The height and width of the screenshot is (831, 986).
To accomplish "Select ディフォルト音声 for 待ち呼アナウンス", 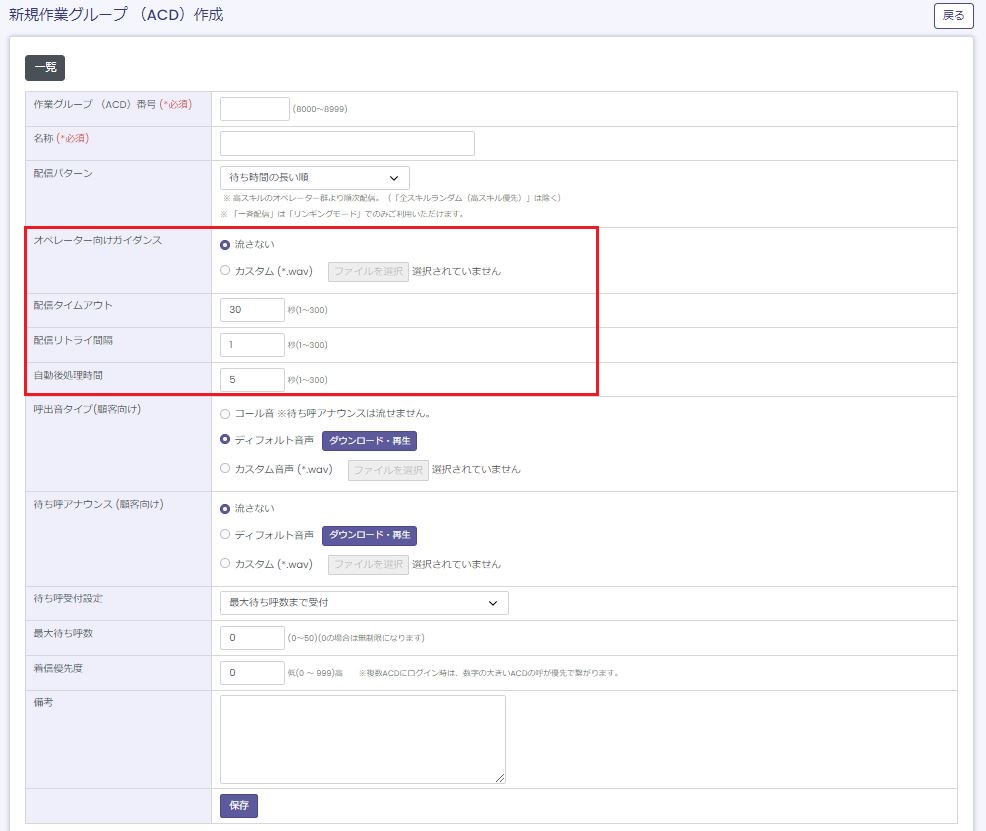I will [x=225, y=536].
